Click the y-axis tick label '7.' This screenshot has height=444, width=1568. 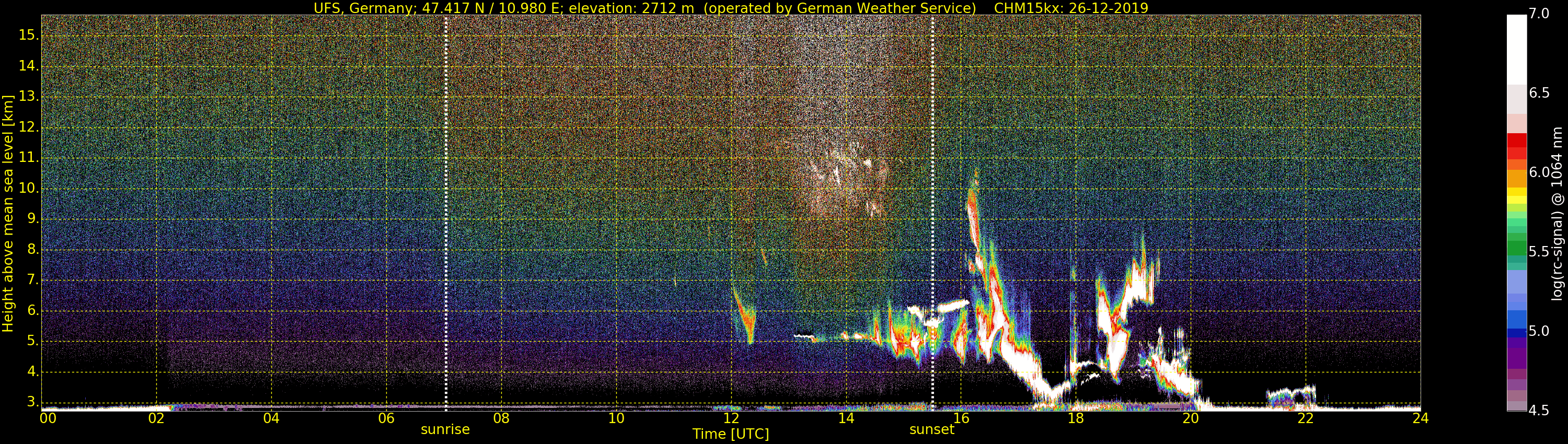click(x=33, y=280)
